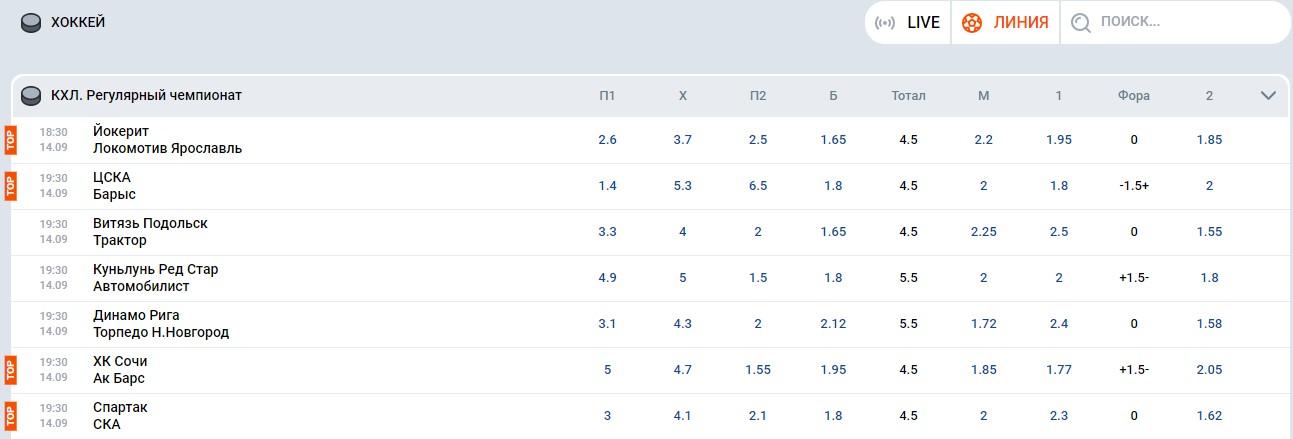Click the LIVE broadcast signal icon
The width and height of the screenshot is (1293, 439).
tap(885, 22)
